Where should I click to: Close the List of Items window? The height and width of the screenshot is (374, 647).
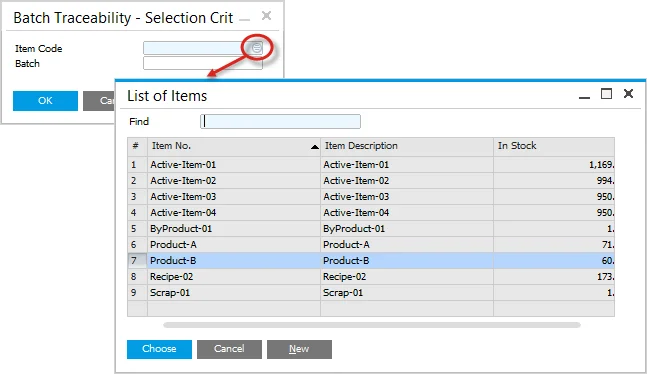[628, 94]
